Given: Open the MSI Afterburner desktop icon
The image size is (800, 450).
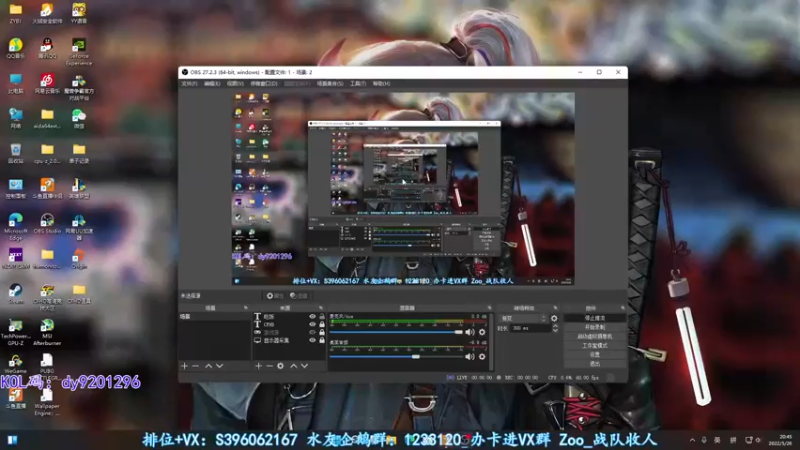Looking at the screenshot, I should click(47, 332).
